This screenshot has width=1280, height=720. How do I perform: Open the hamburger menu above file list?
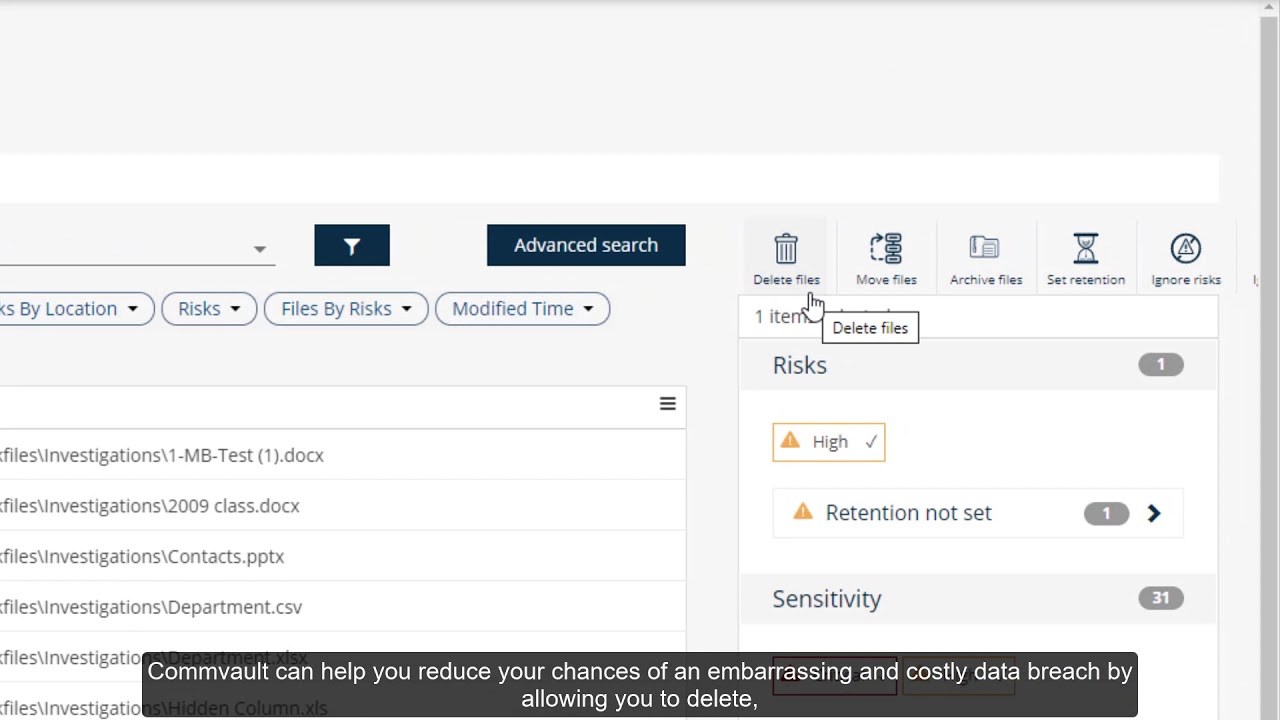(668, 404)
